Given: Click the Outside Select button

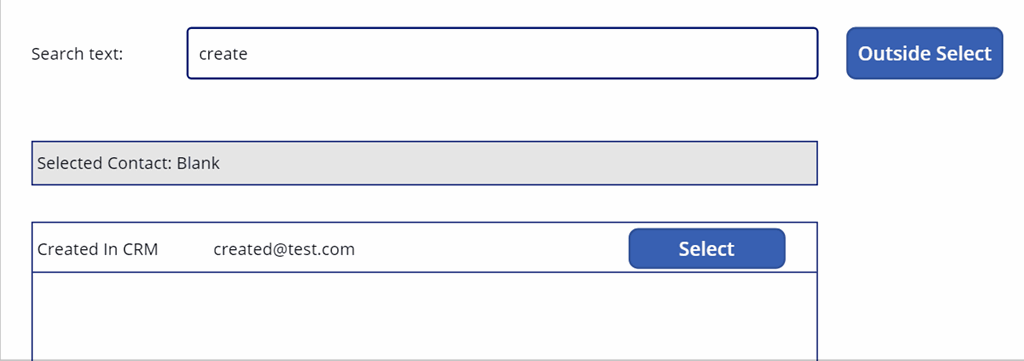Looking at the screenshot, I should click(924, 53).
